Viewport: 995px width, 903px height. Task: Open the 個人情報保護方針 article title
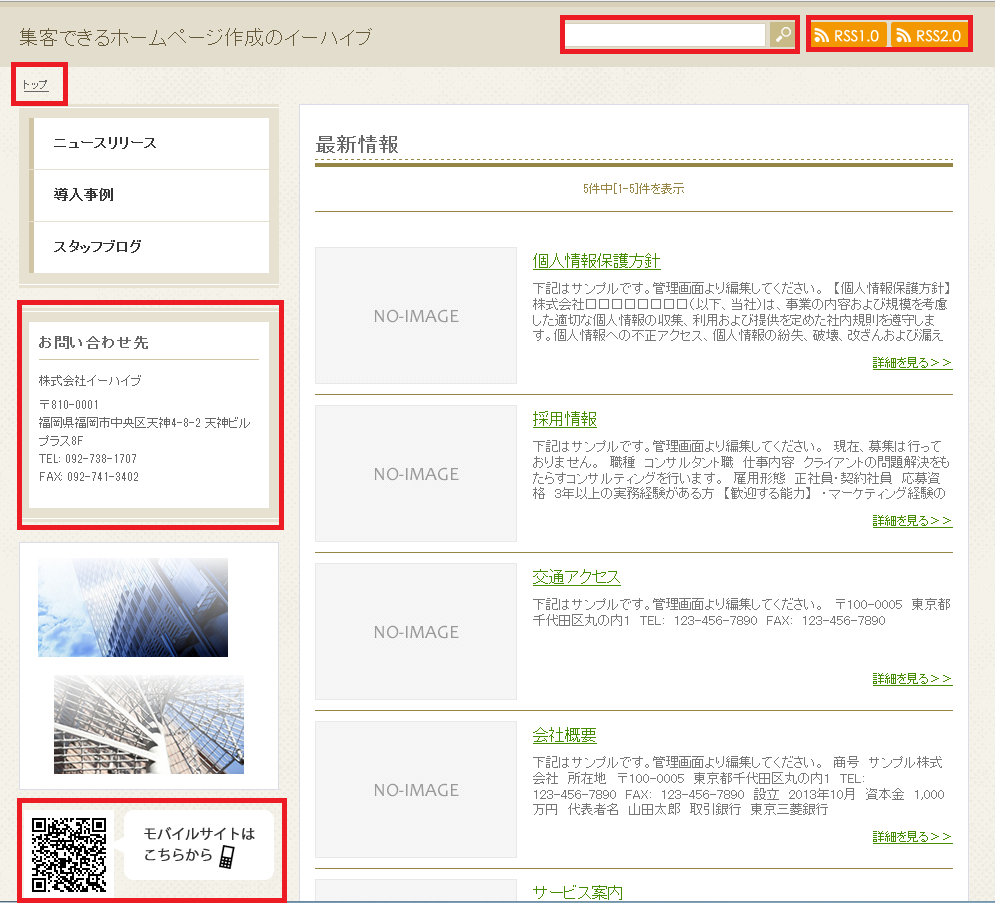[596, 261]
